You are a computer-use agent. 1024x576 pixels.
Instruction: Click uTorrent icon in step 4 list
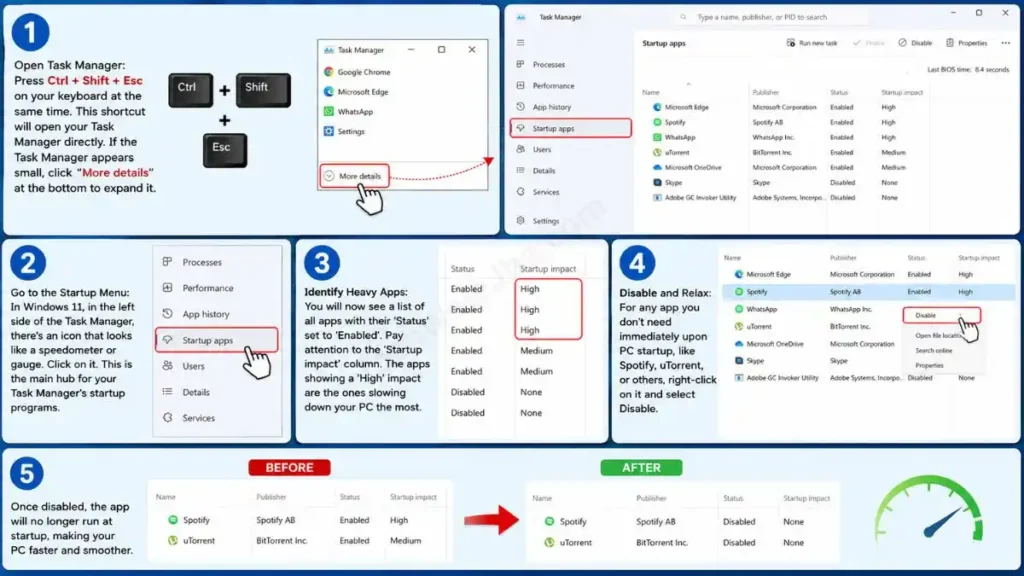(739, 327)
